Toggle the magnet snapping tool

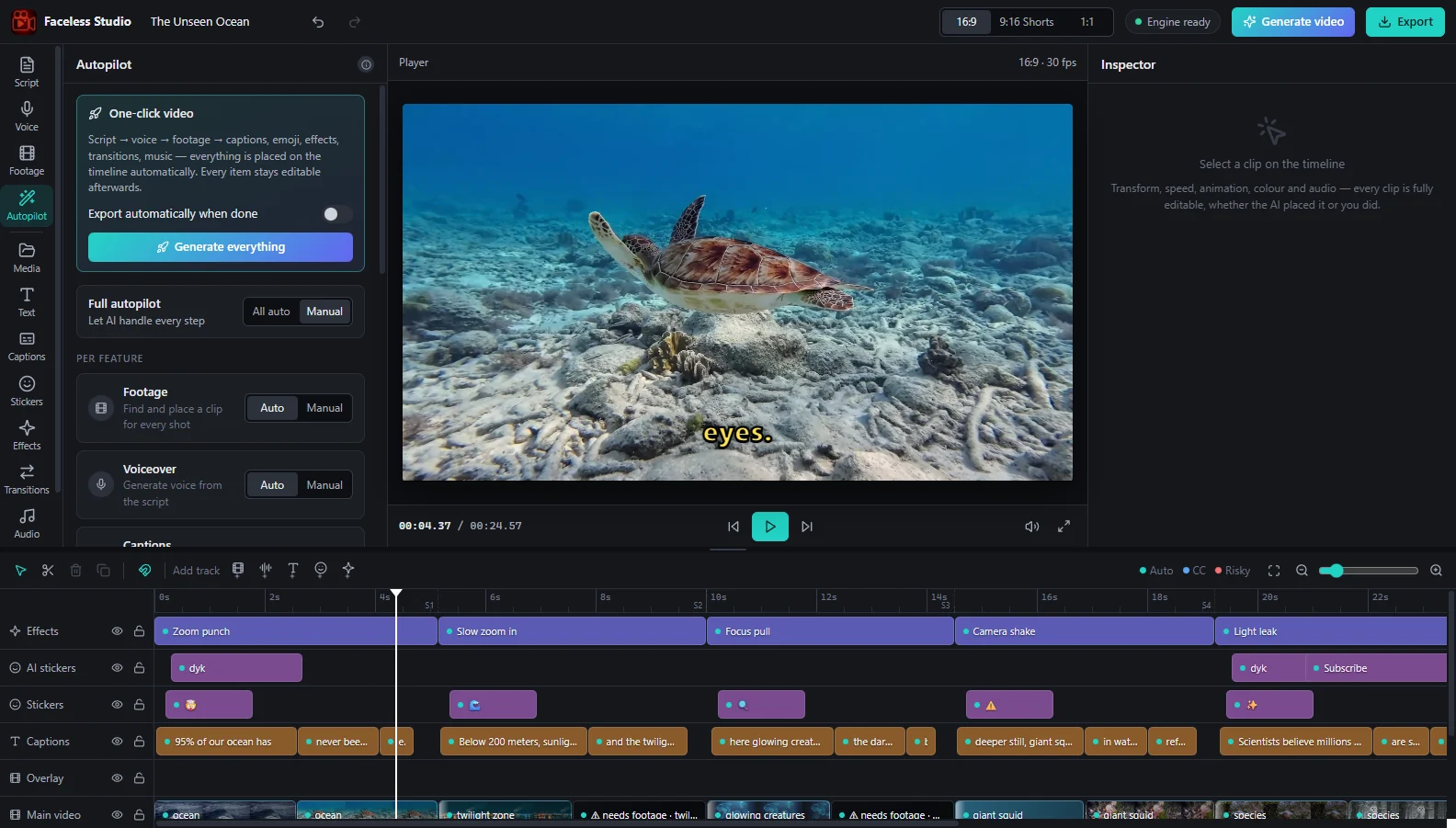144,570
